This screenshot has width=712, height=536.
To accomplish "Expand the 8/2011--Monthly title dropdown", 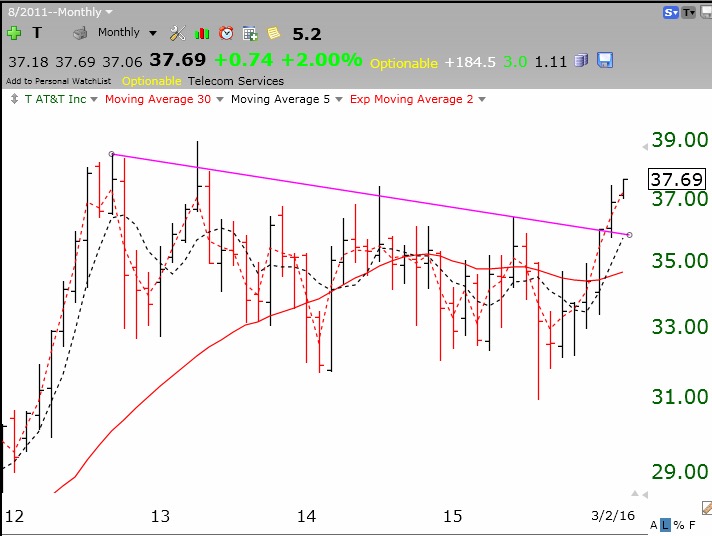I will [109, 12].
